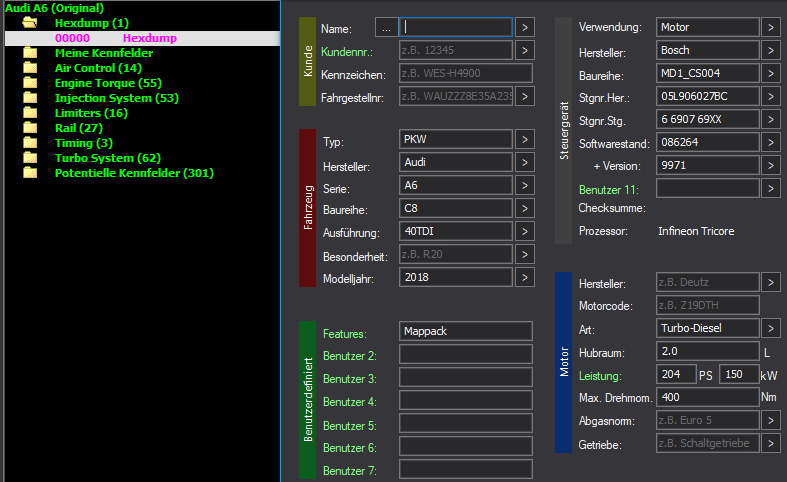Open the Turbo System (62) tree entry
Image resolution: width=787 pixels, height=482 pixels.
pyautogui.click(x=108, y=158)
